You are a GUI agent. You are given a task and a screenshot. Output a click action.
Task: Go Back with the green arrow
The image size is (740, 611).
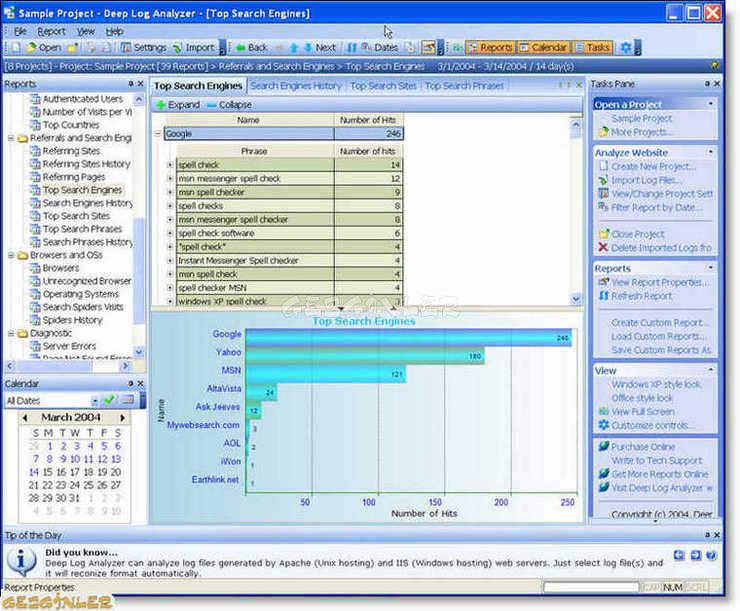click(252, 48)
